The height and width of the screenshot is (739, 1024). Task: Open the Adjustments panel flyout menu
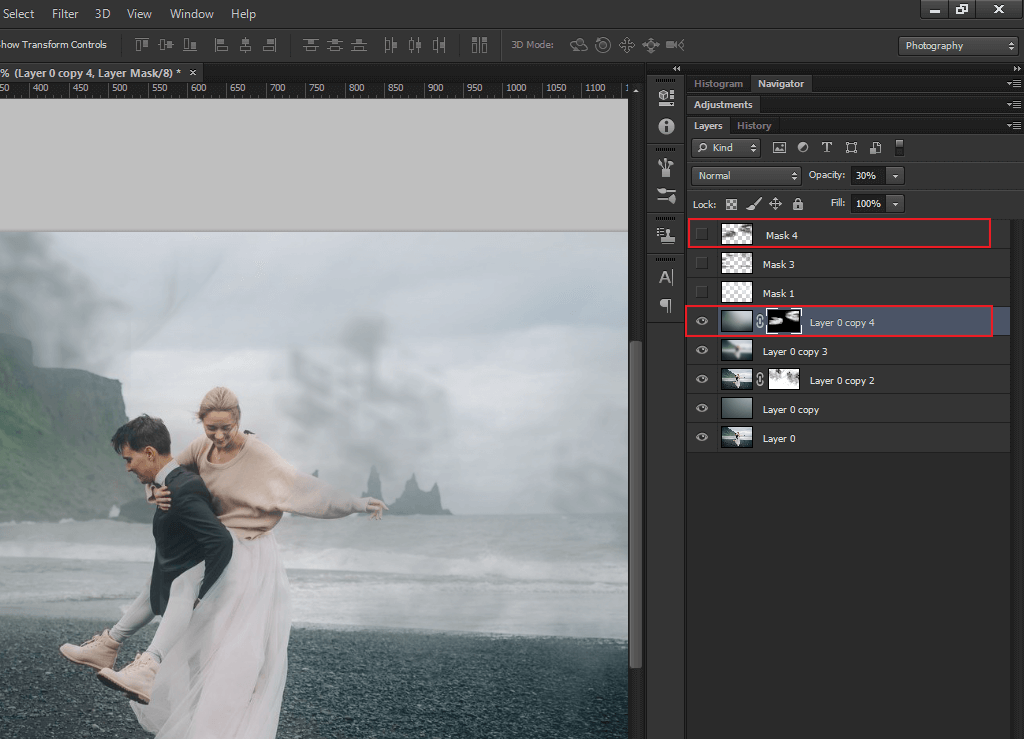[x=1014, y=104]
